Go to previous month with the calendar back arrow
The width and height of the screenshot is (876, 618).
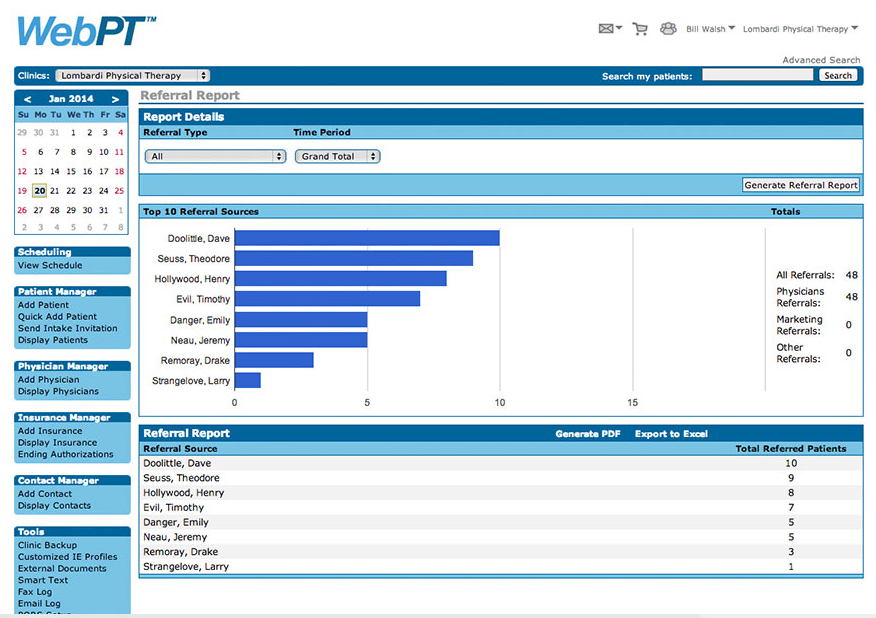[25, 99]
